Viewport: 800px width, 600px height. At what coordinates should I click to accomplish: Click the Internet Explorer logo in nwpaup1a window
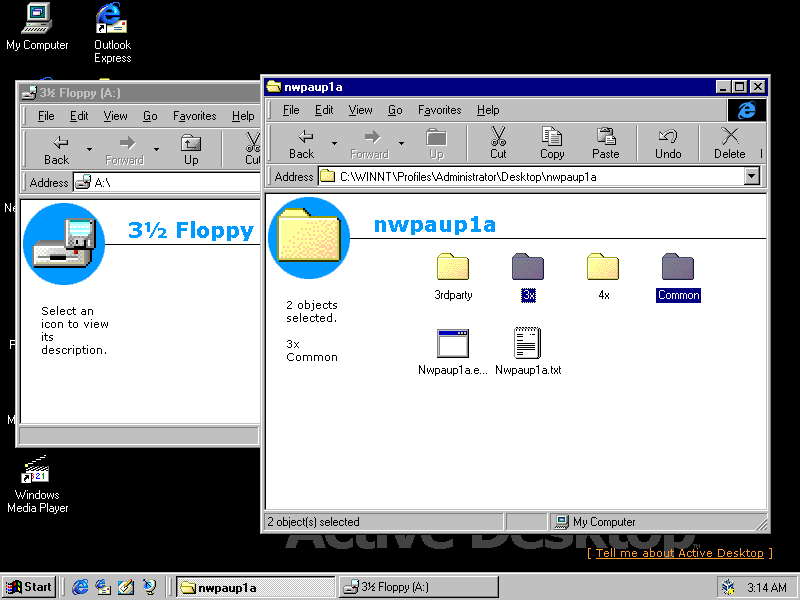click(x=746, y=110)
